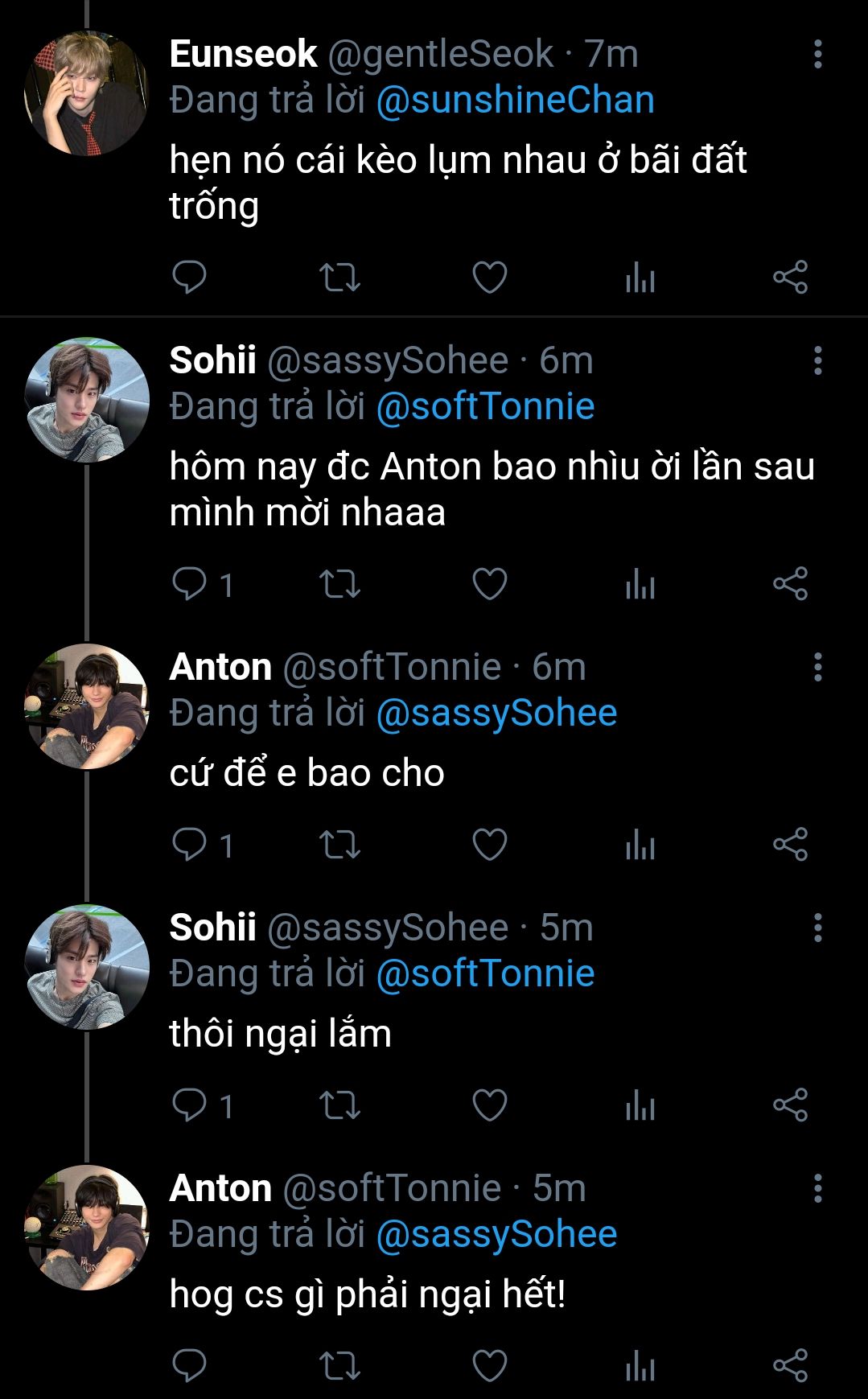Screen dimensions: 868x1399
Task: Share Sohii's 'thôi ngại lắm' tweet
Action: (790, 1105)
